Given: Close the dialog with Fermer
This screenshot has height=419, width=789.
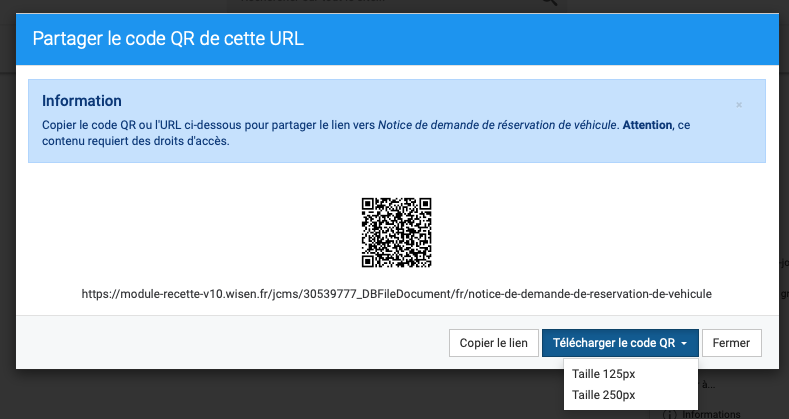Looking at the screenshot, I should pos(732,343).
